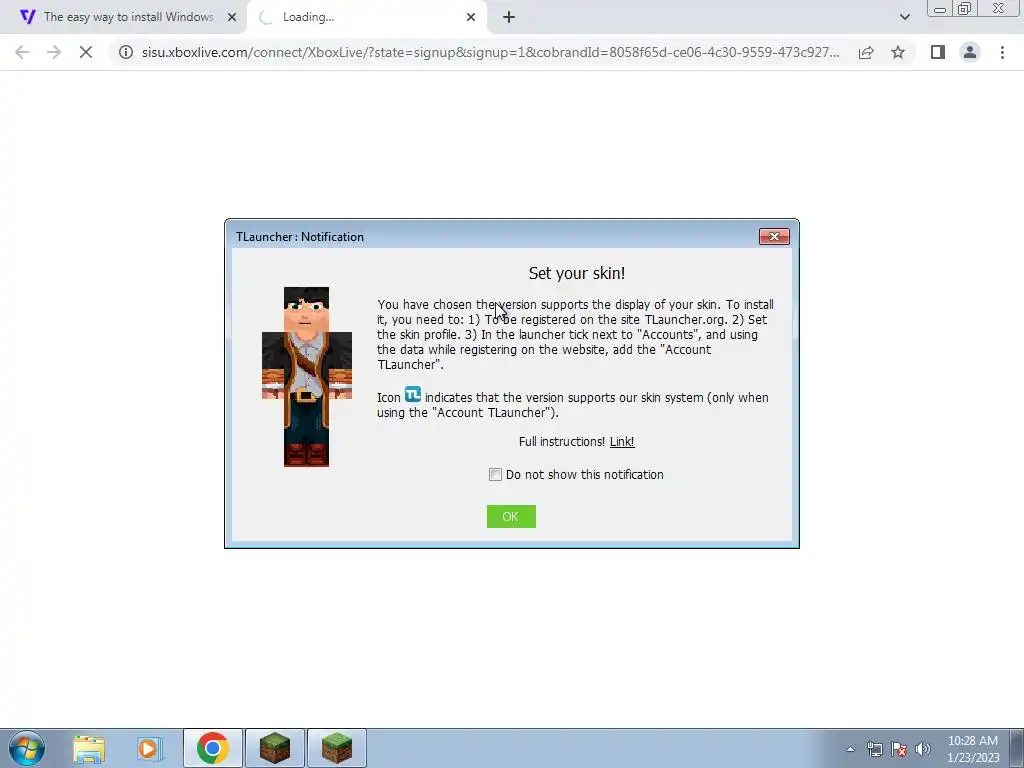This screenshot has height=768, width=1024.
Task: Open the network status tray icon
Action: [x=874, y=749]
